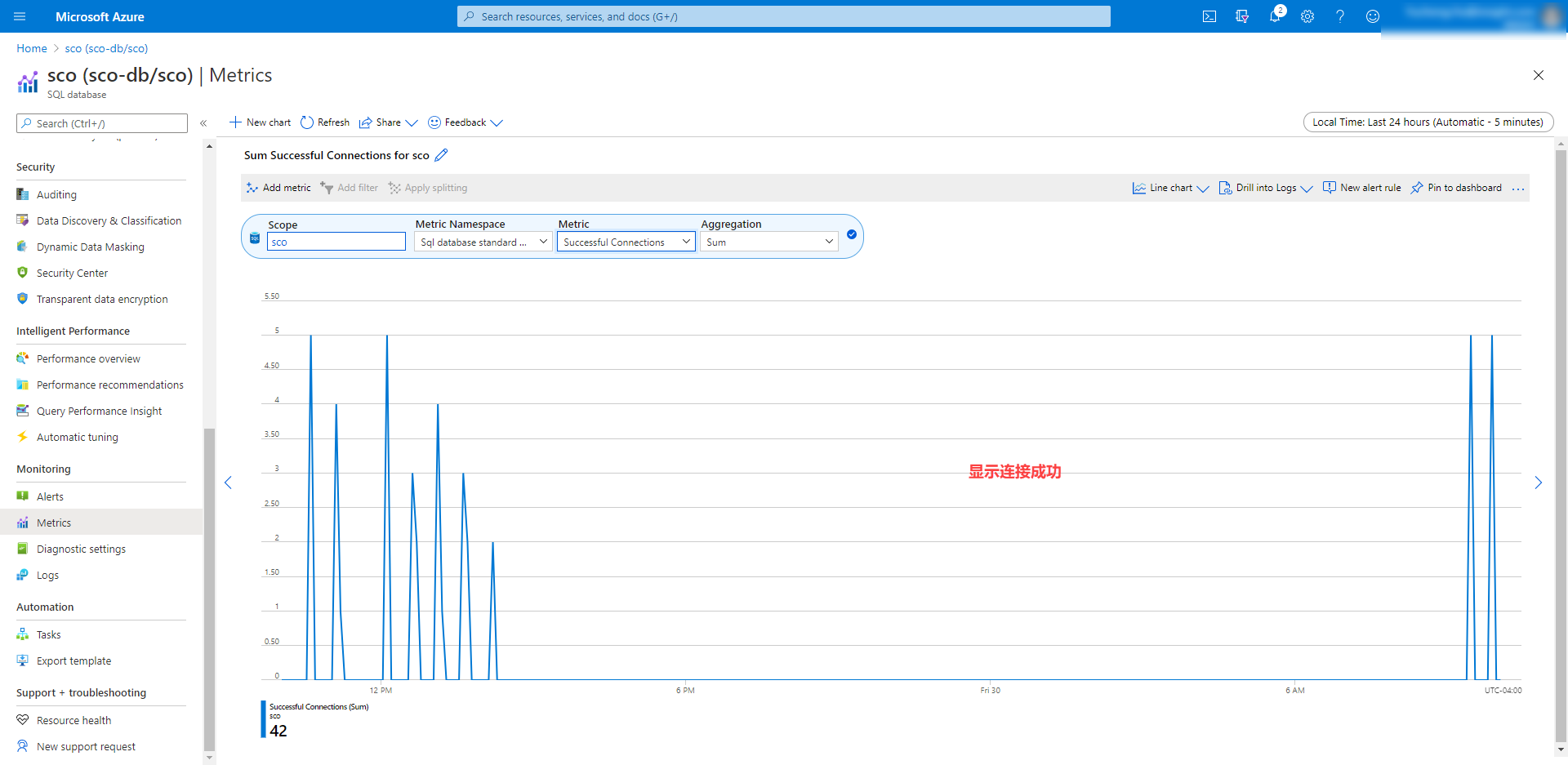
Task: Open the feedback smiley in top bar
Action: tap(1373, 16)
